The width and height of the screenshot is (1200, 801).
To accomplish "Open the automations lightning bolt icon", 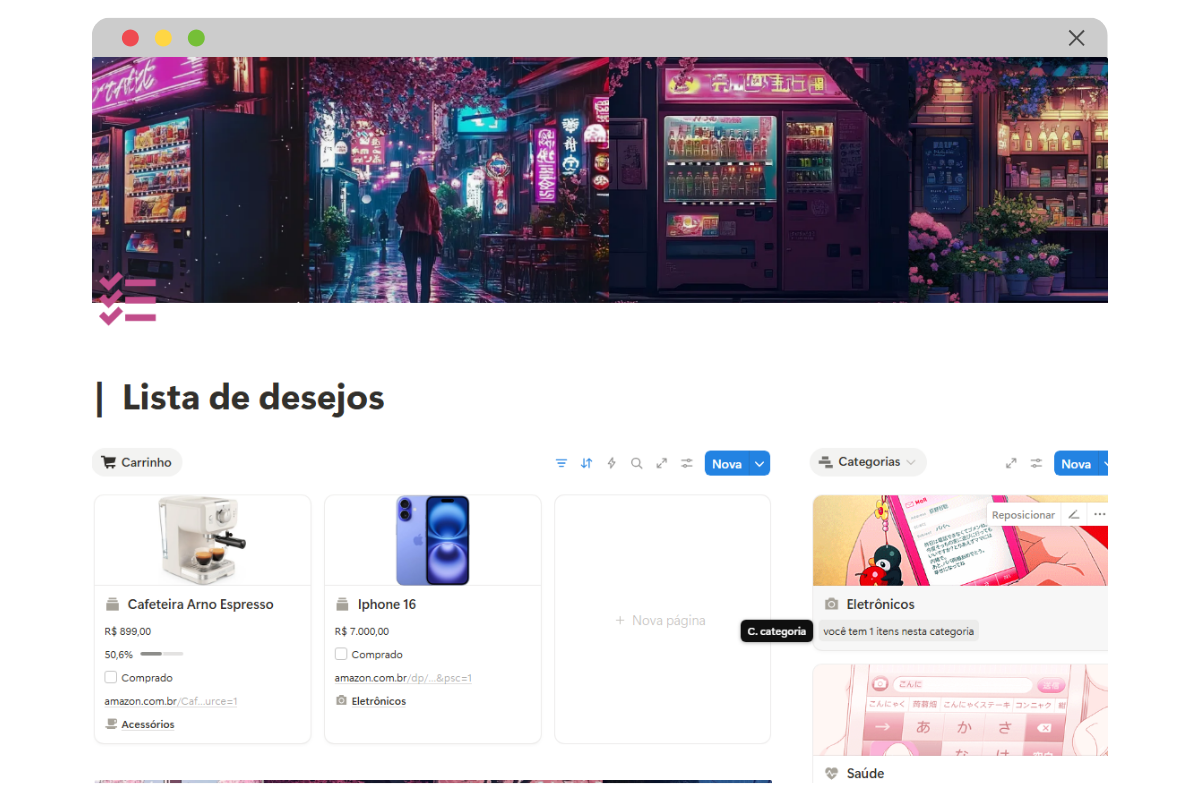I will [x=611, y=463].
